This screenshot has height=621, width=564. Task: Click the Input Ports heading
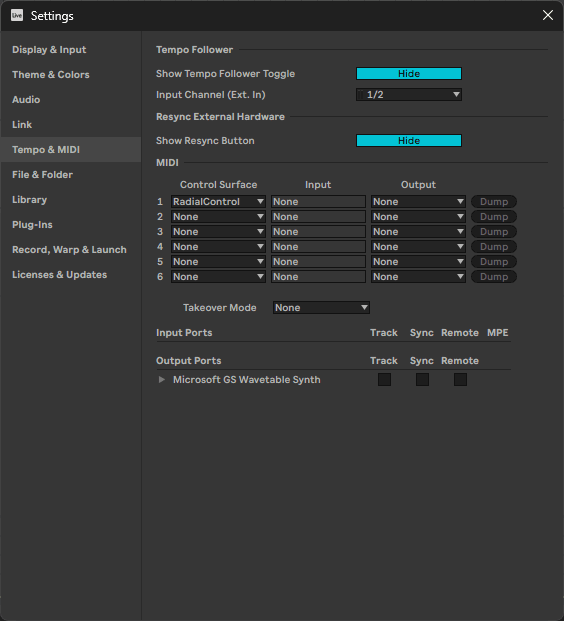pos(184,333)
